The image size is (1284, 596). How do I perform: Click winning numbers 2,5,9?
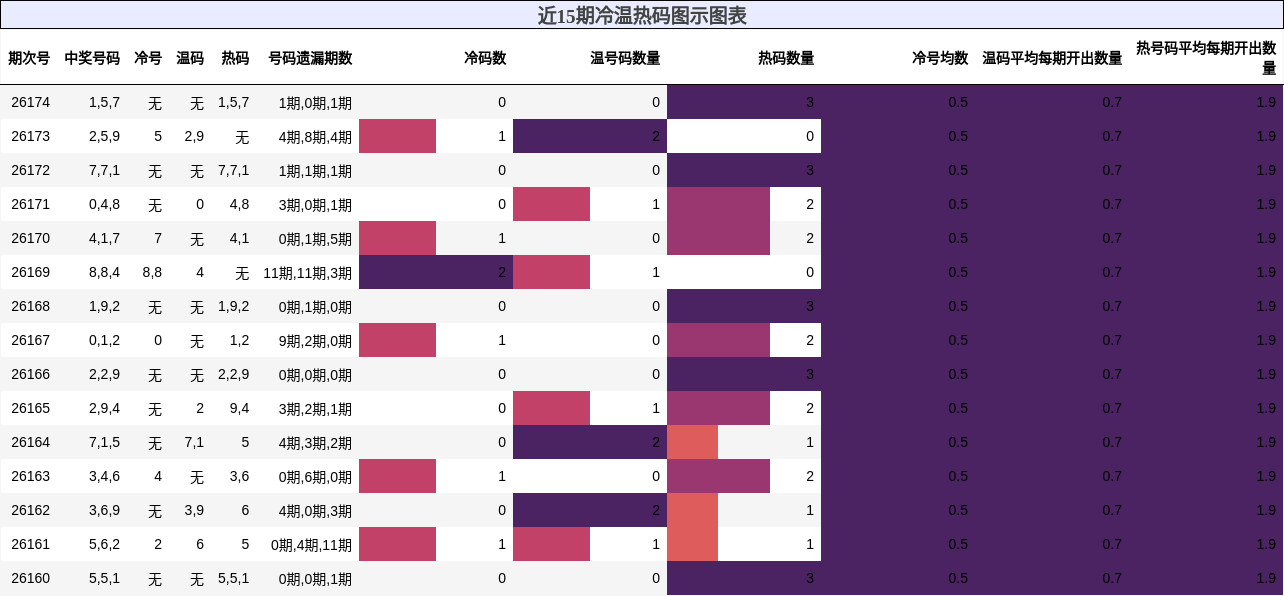(104, 136)
